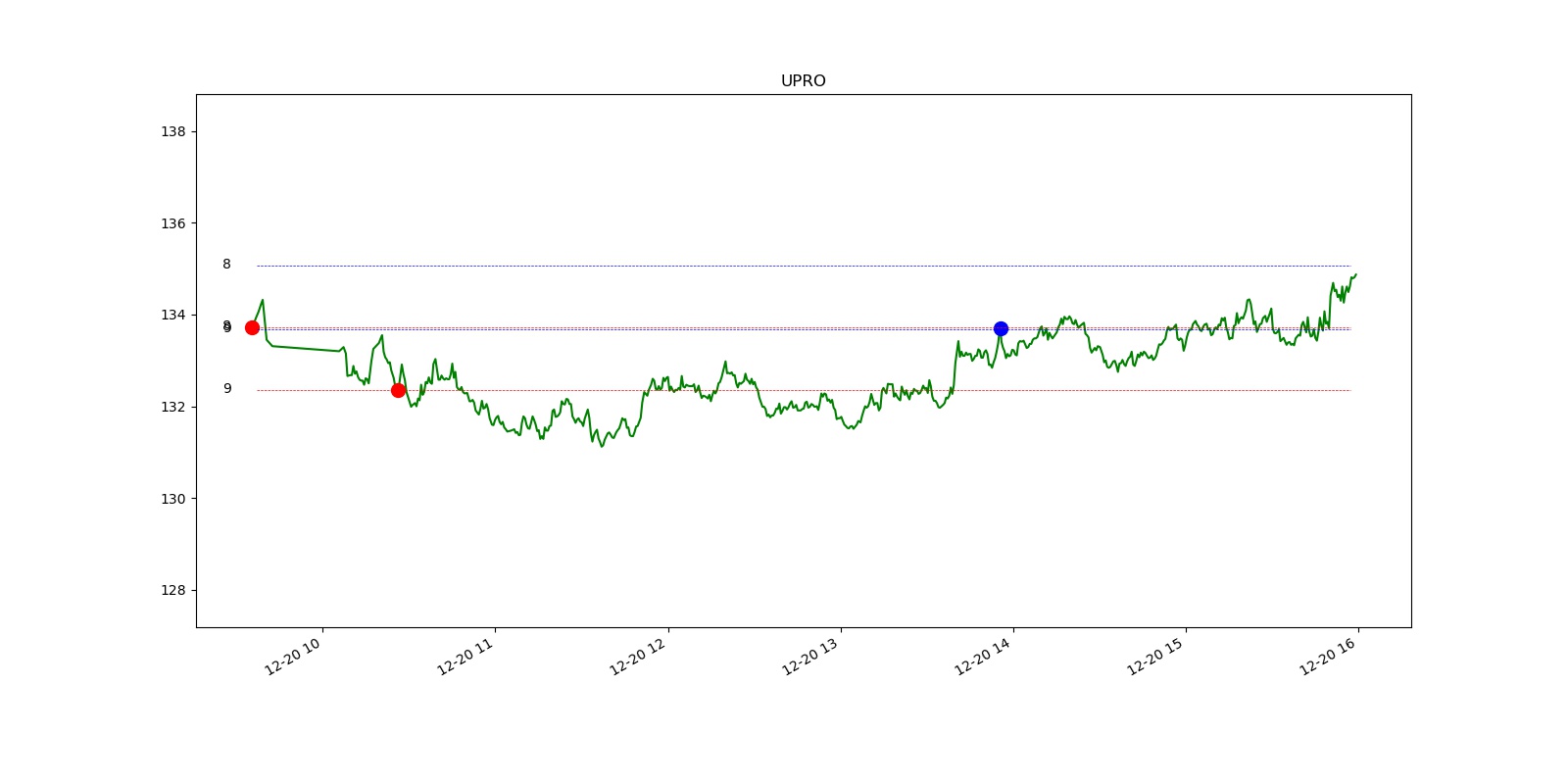1568x784 pixels.
Task: Click the 9 label by the lower red line
Action: click(x=227, y=388)
